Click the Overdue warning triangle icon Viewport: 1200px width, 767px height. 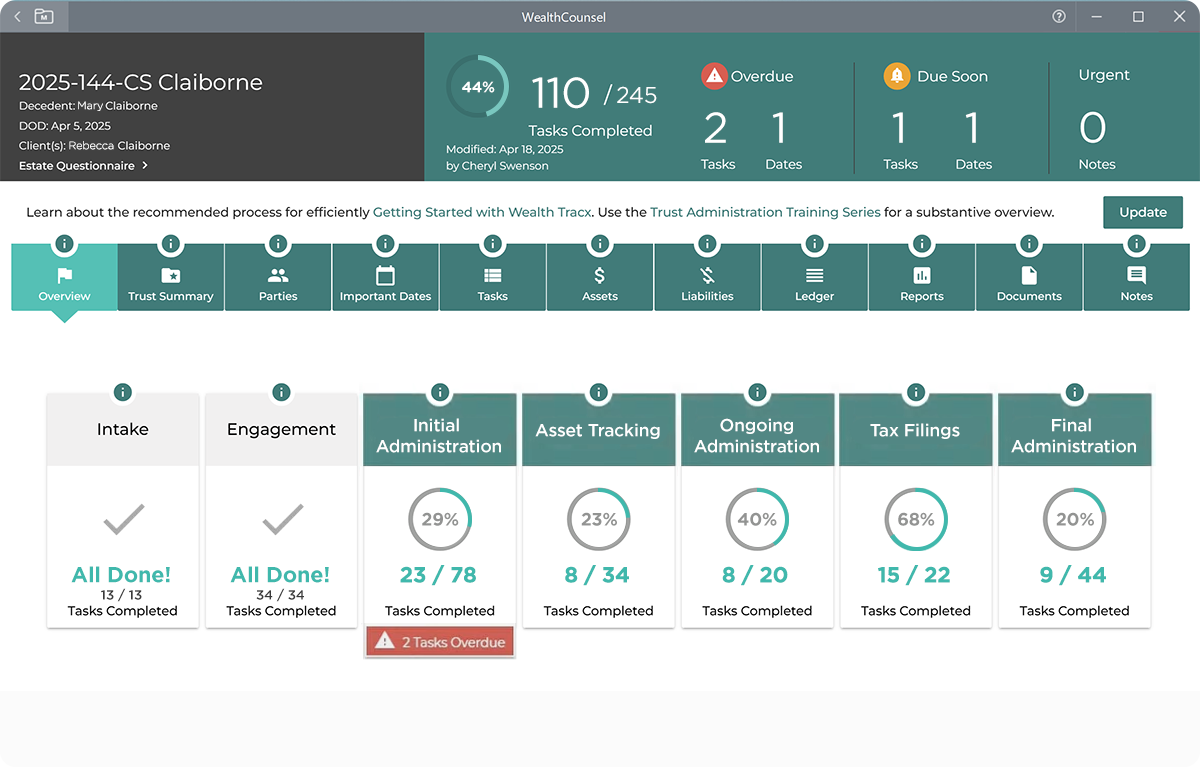(714, 75)
